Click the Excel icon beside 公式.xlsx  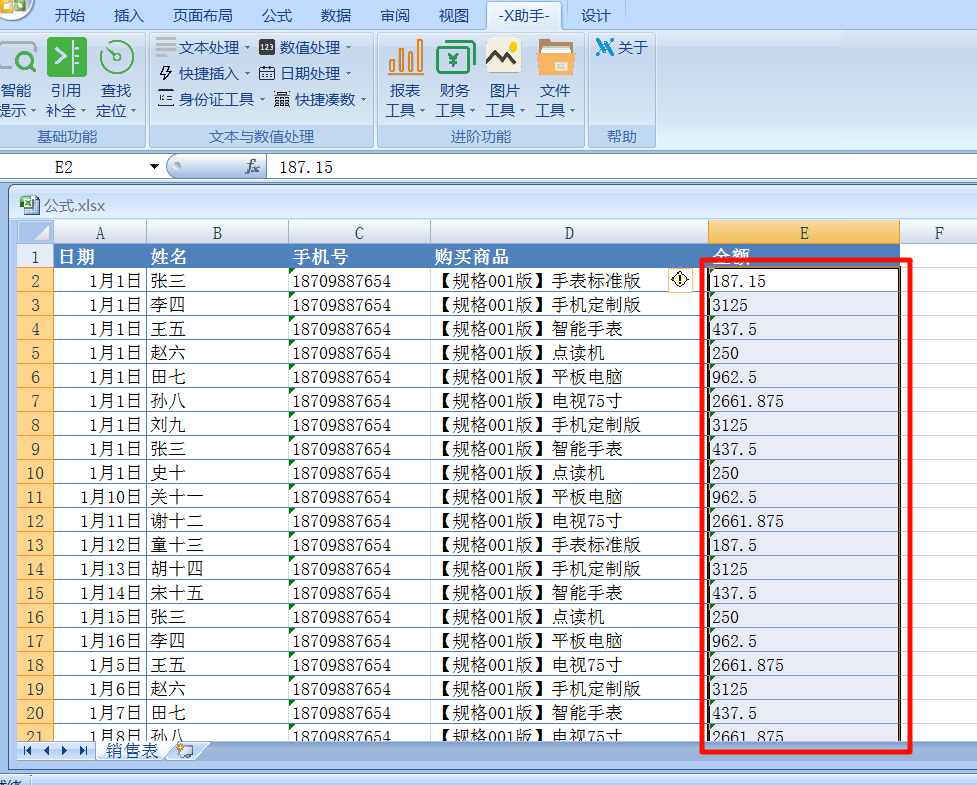point(29,205)
